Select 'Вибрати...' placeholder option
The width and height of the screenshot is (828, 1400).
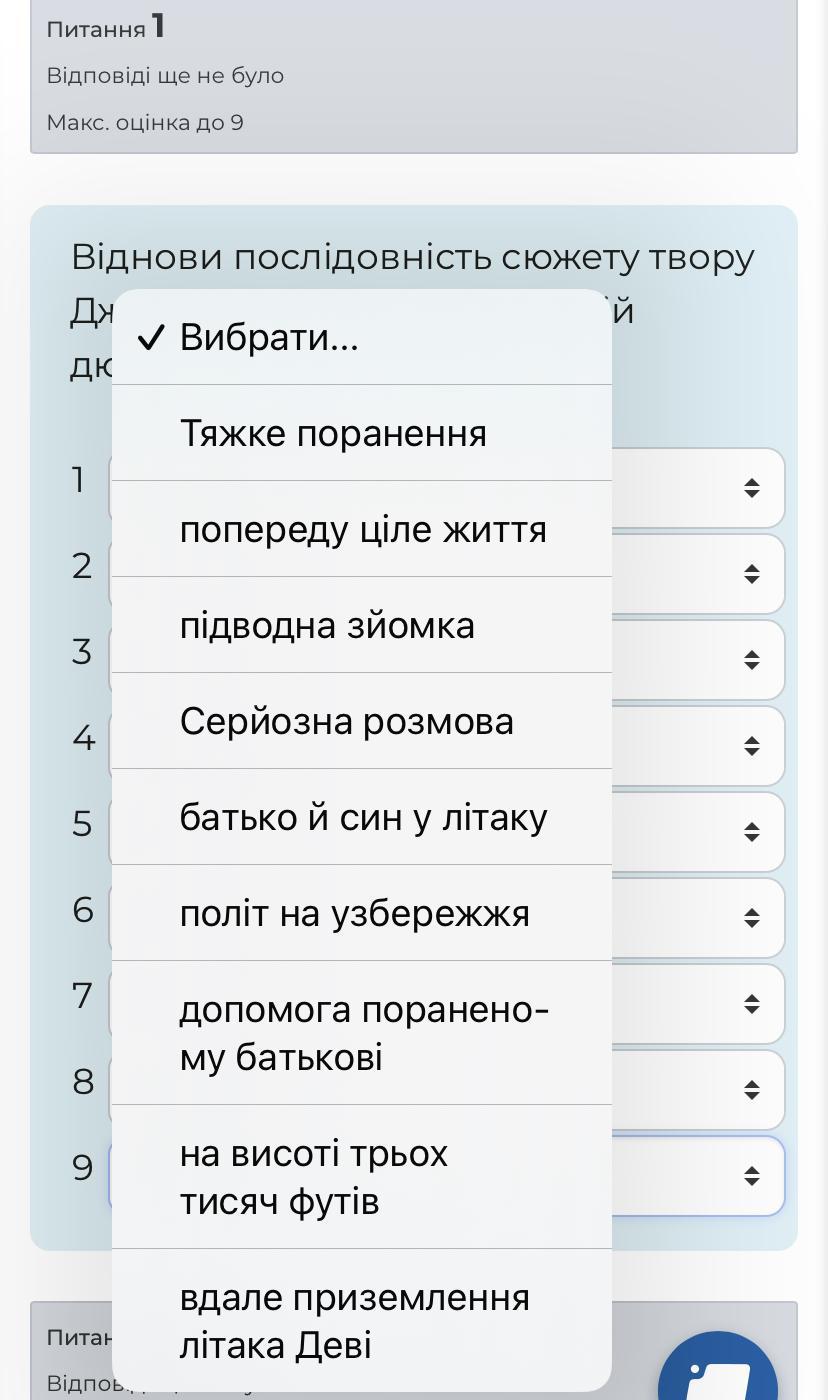click(x=360, y=338)
